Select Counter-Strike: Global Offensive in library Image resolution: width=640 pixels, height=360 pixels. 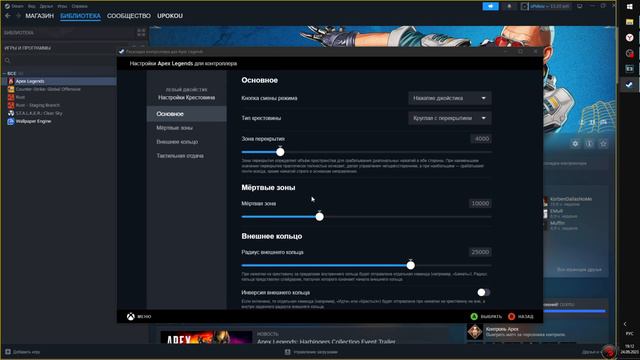click(48, 89)
